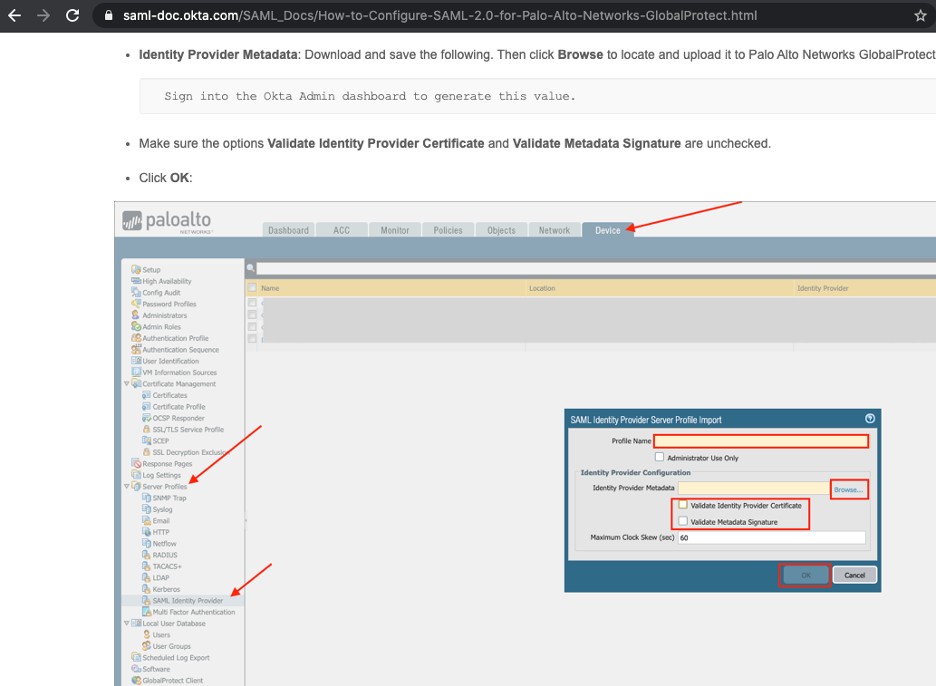Confirm the import with the OK button

(x=805, y=575)
